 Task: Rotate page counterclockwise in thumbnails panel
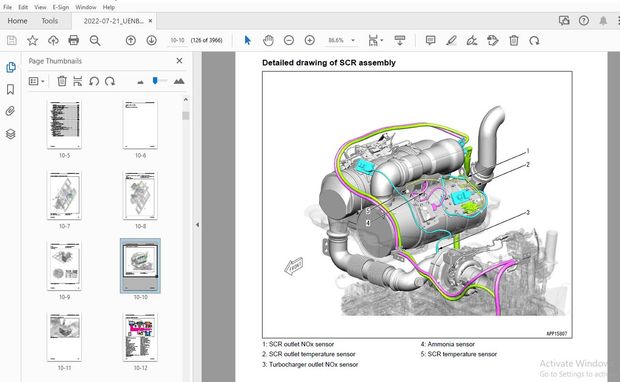click(x=94, y=81)
